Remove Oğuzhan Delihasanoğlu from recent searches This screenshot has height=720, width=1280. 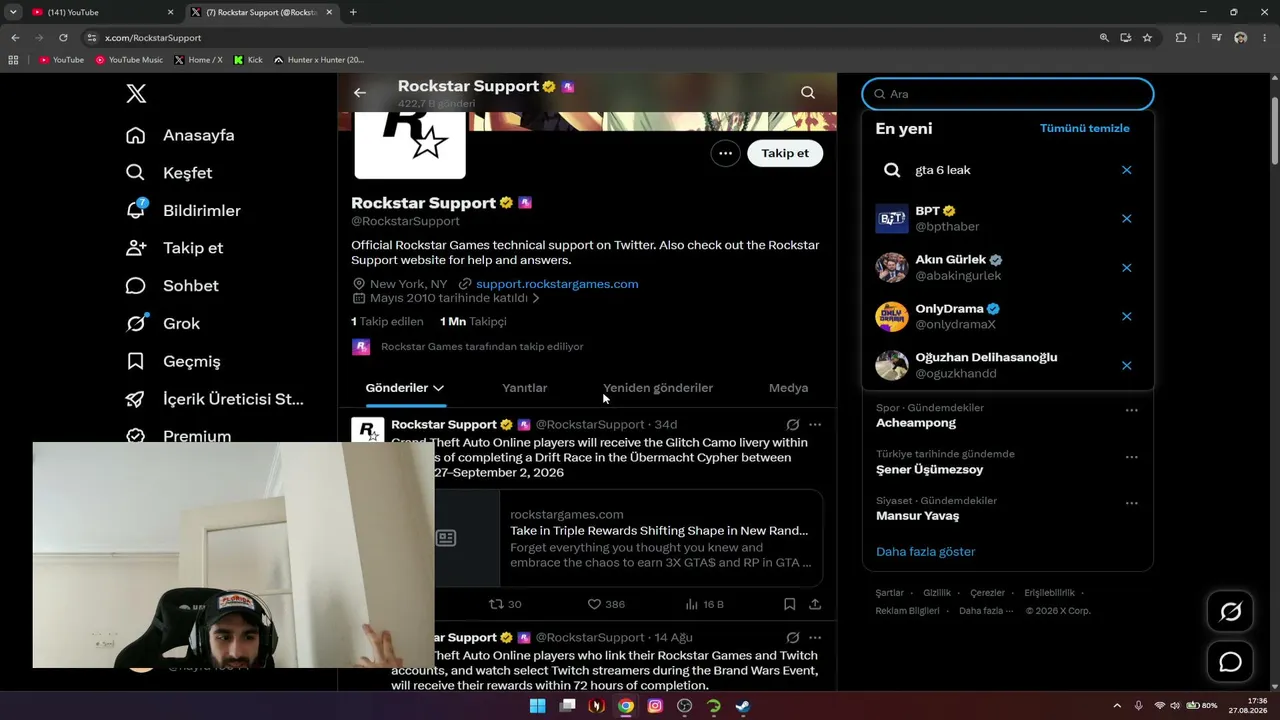[x=1126, y=366]
